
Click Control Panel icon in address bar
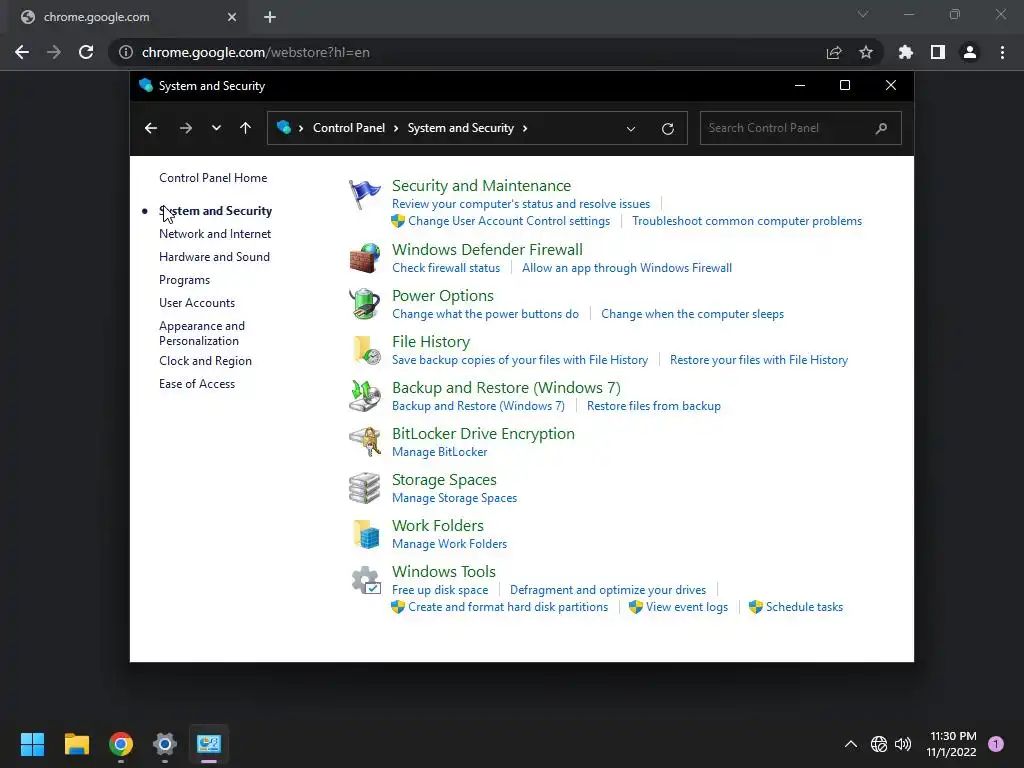(x=283, y=127)
